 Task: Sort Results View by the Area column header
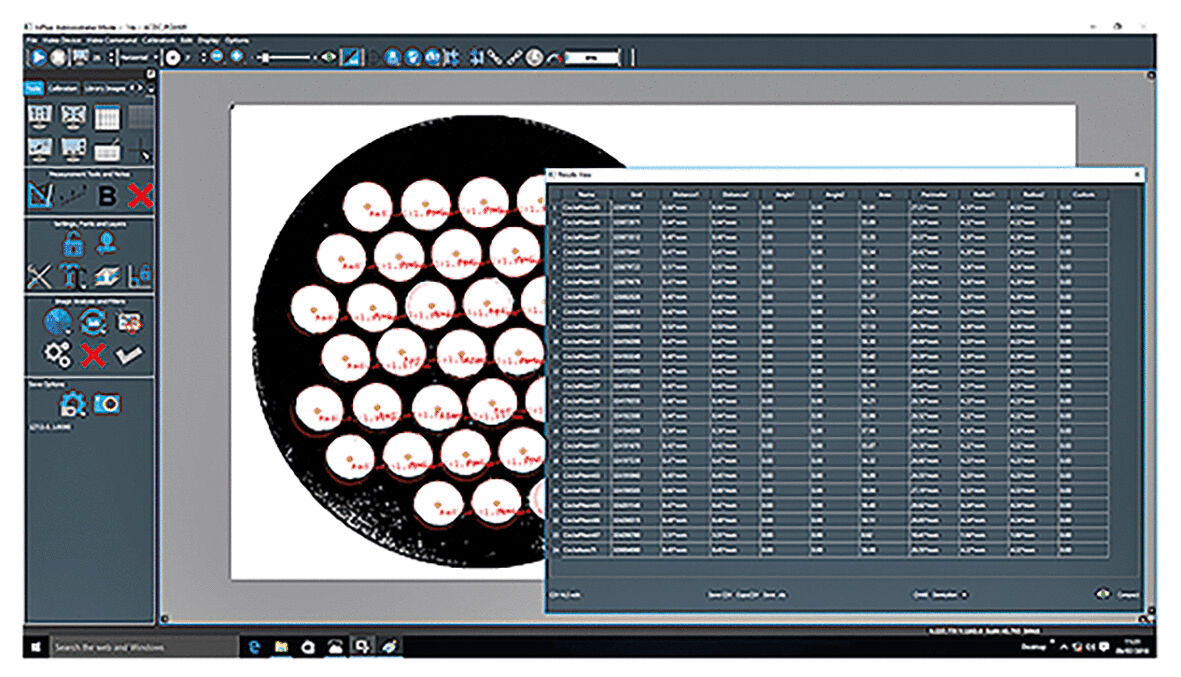pyautogui.click(x=883, y=194)
